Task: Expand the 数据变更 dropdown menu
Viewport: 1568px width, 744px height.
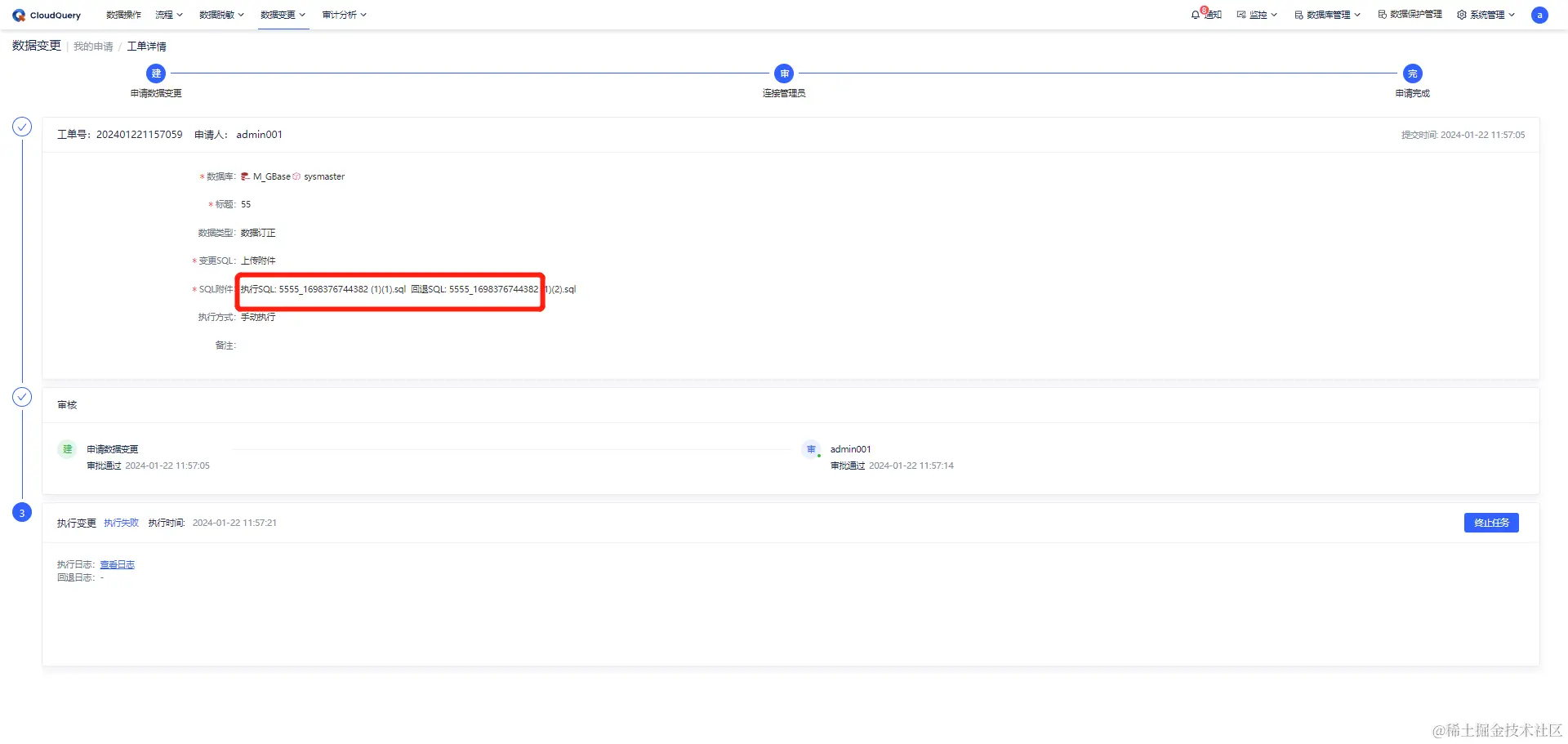Action: coord(283,15)
